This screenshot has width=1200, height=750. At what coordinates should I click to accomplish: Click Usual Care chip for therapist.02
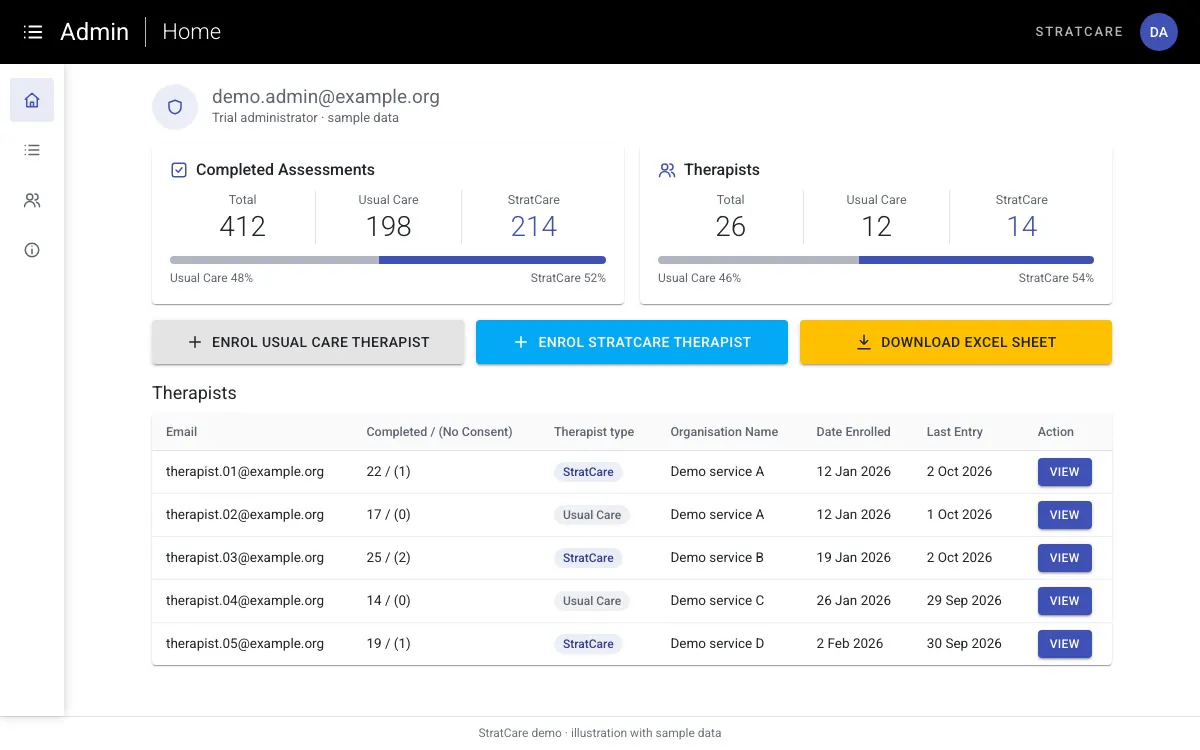(592, 515)
